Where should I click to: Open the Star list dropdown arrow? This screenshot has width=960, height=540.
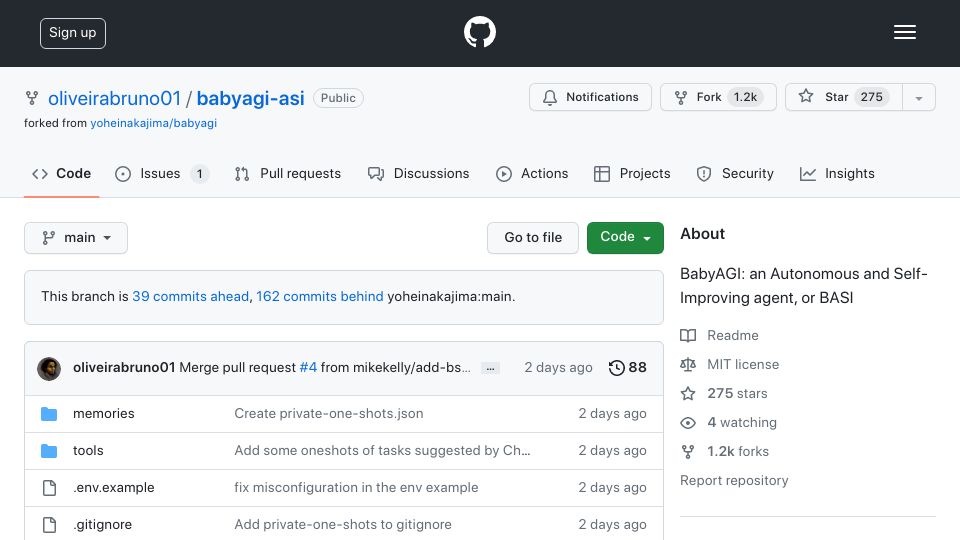919,97
